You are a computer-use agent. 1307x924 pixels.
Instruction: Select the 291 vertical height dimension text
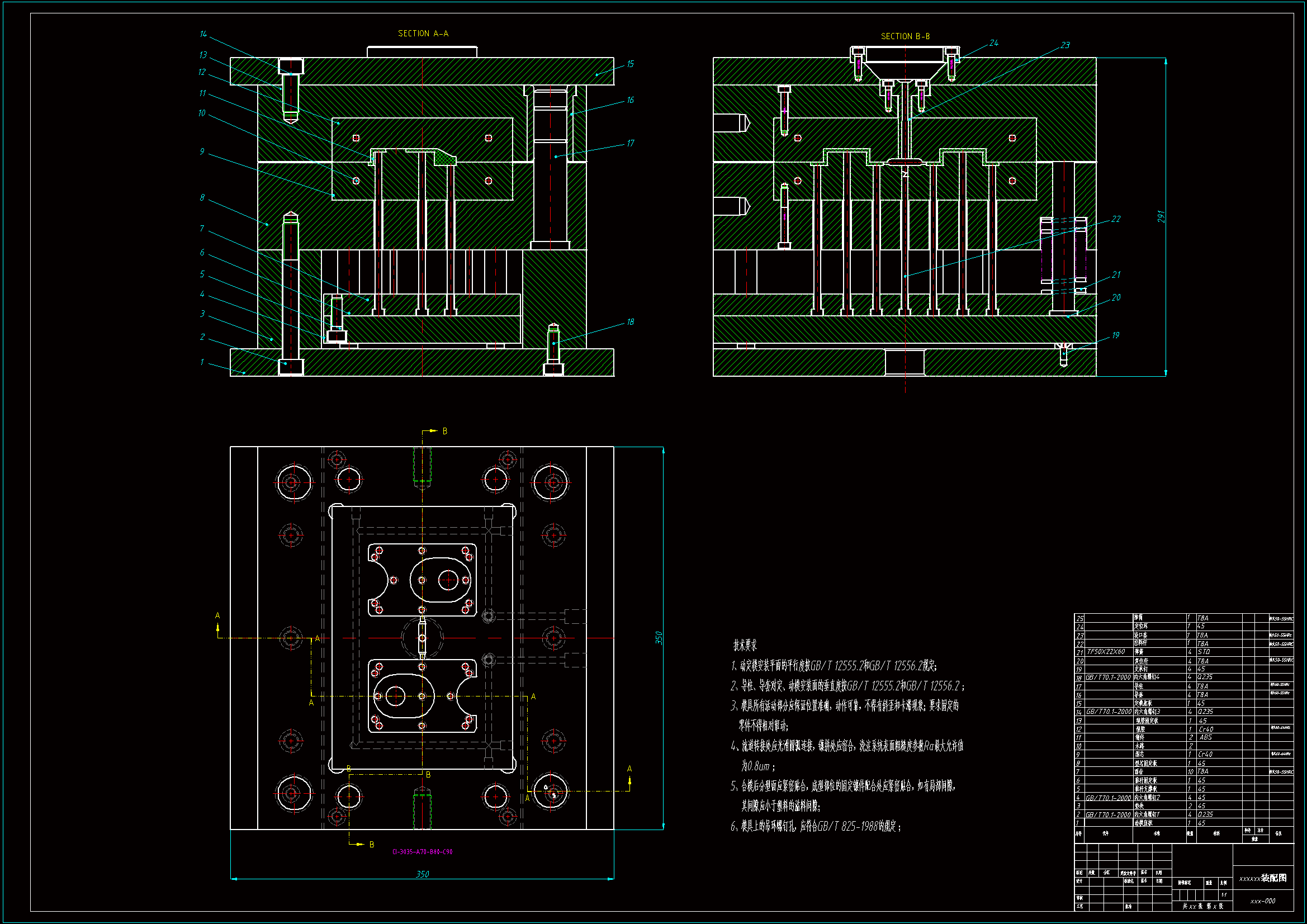(x=1161, y=216)
